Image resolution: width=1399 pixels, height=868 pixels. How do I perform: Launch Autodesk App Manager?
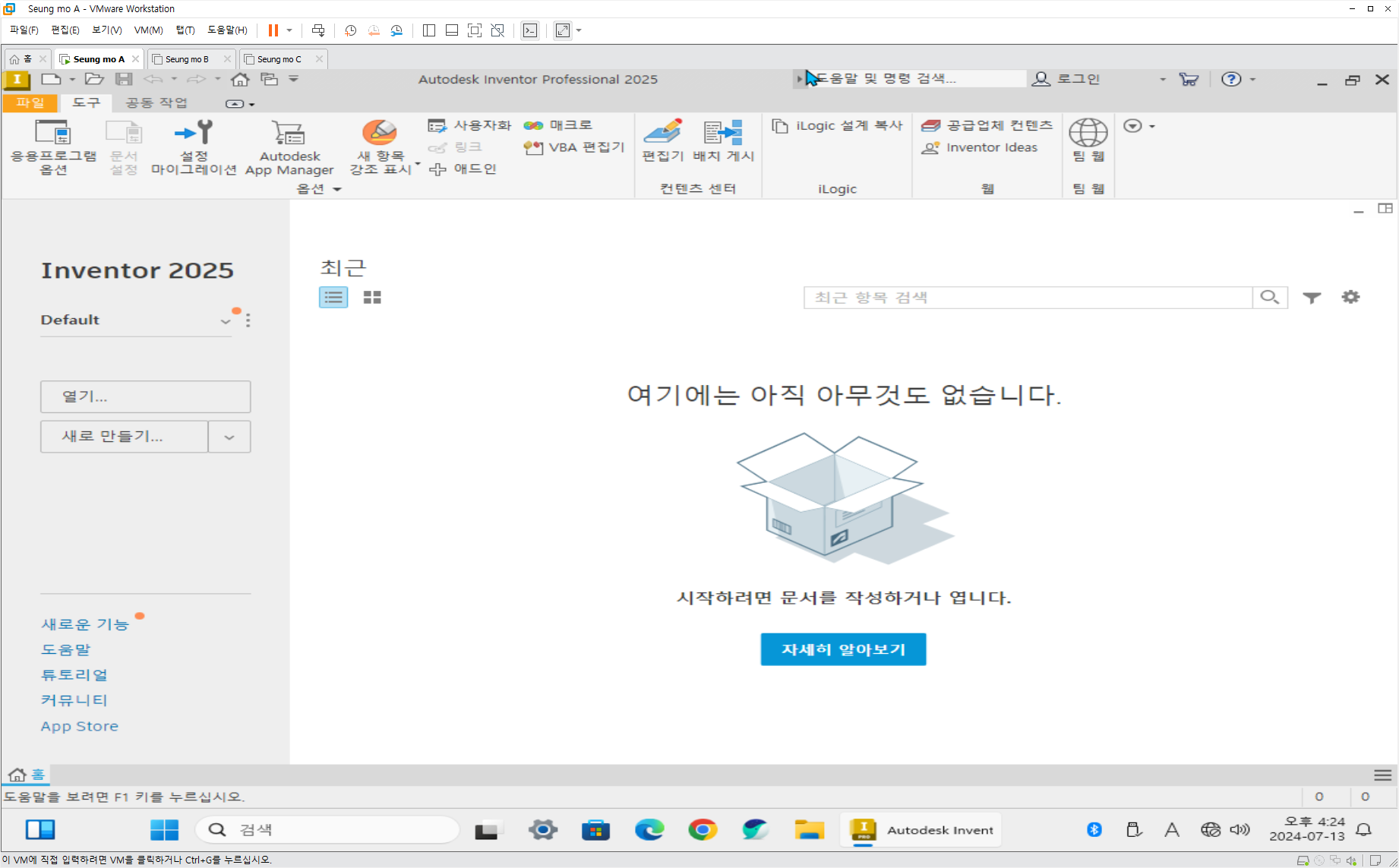click(289, 147)
